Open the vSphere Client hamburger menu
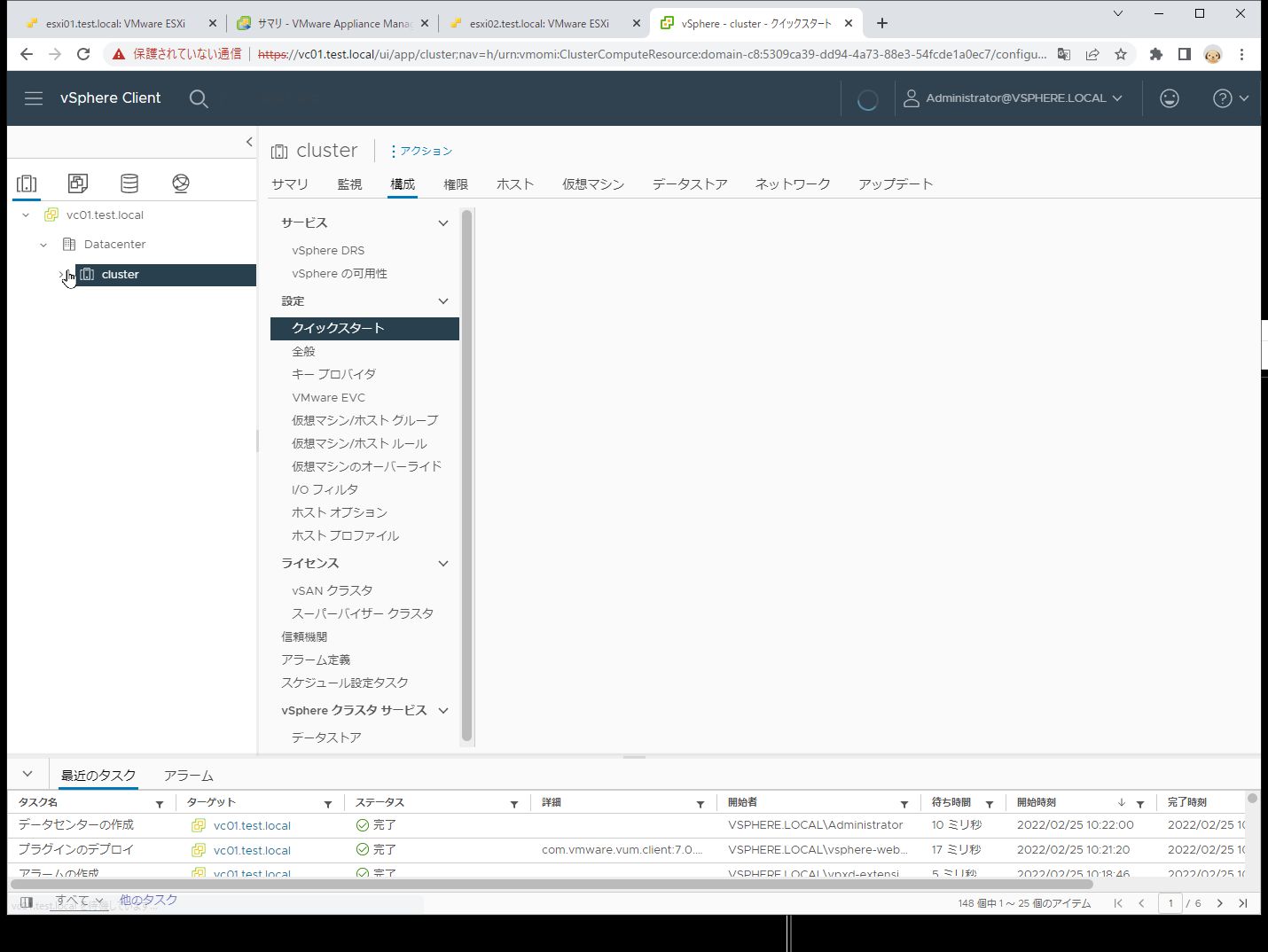 point(34,98)
